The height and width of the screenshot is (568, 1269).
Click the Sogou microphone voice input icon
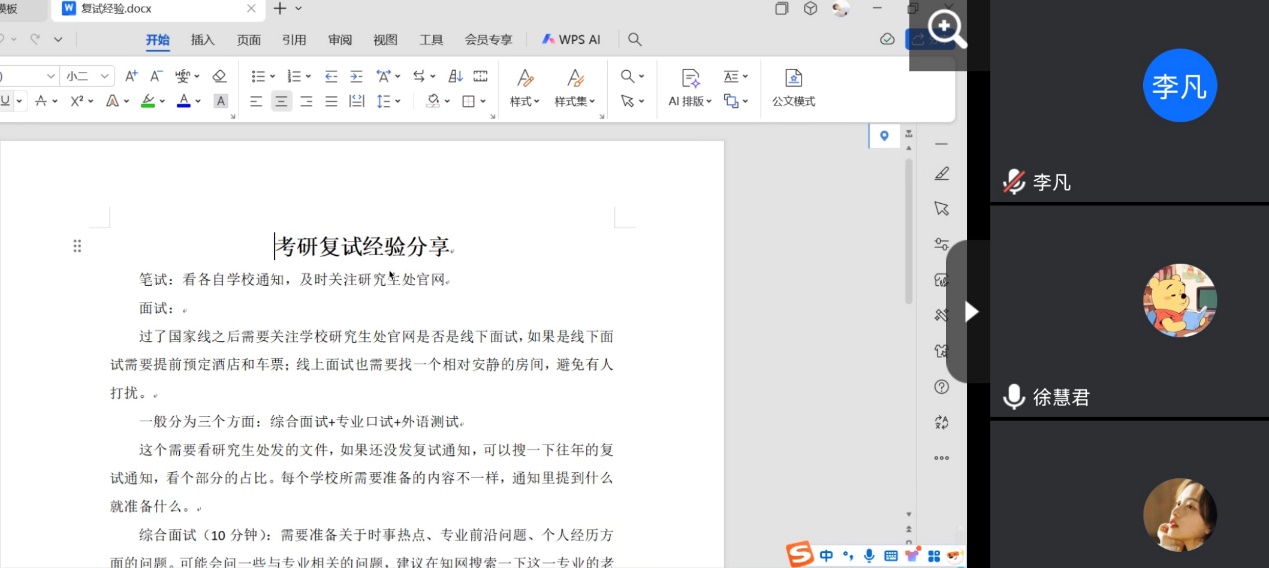click(x=868, y=555)
